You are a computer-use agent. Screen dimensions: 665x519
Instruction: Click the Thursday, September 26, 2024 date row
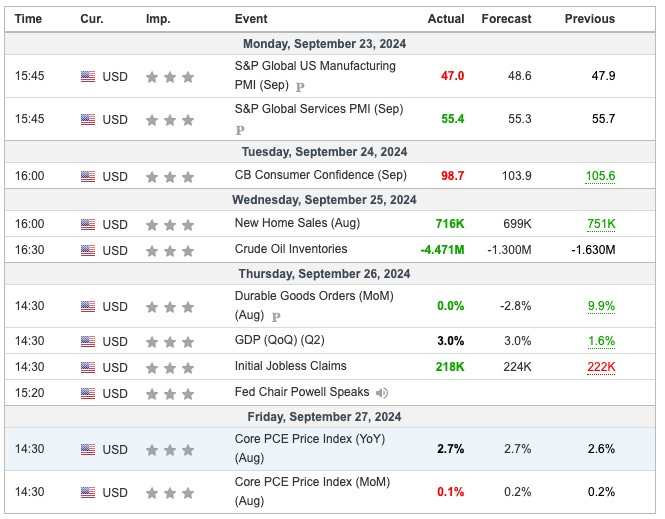click(x=330, y=273)
